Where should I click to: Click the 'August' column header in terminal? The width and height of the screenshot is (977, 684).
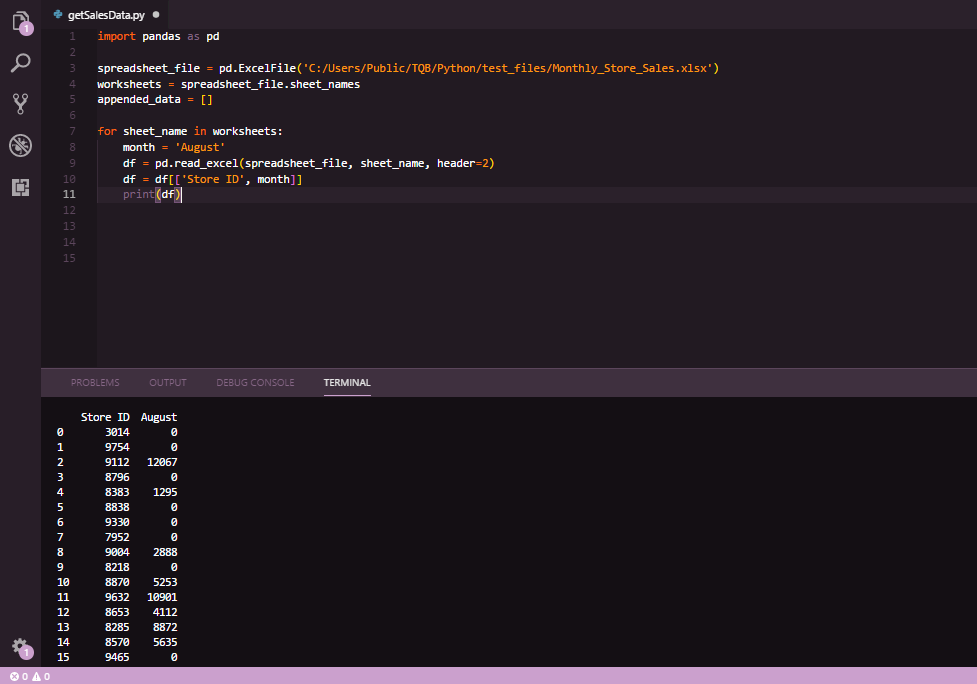coord(159,417)
